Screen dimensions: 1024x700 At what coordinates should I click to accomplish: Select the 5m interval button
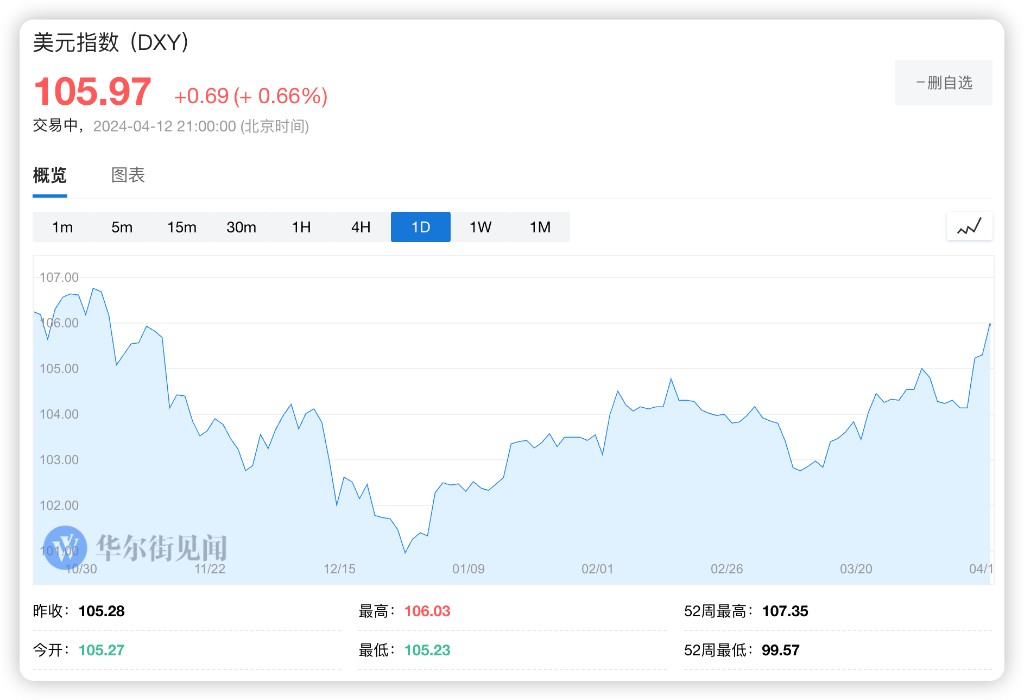click(x=122, y=227)
